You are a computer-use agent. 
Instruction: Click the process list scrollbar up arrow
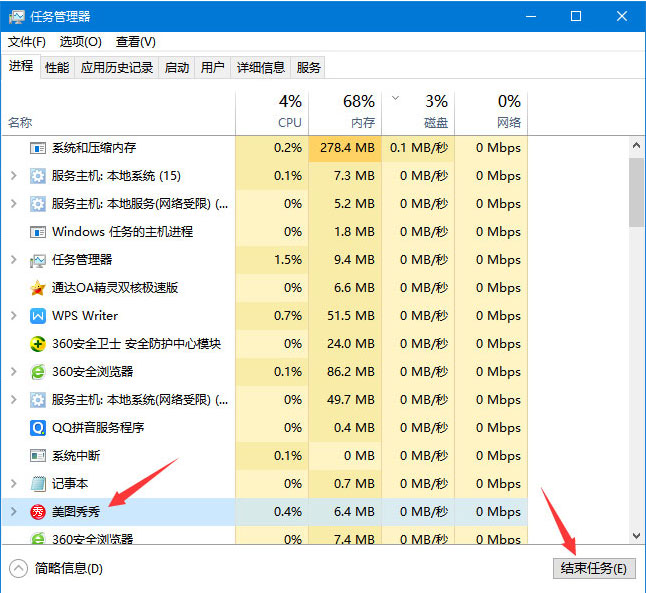636,145
